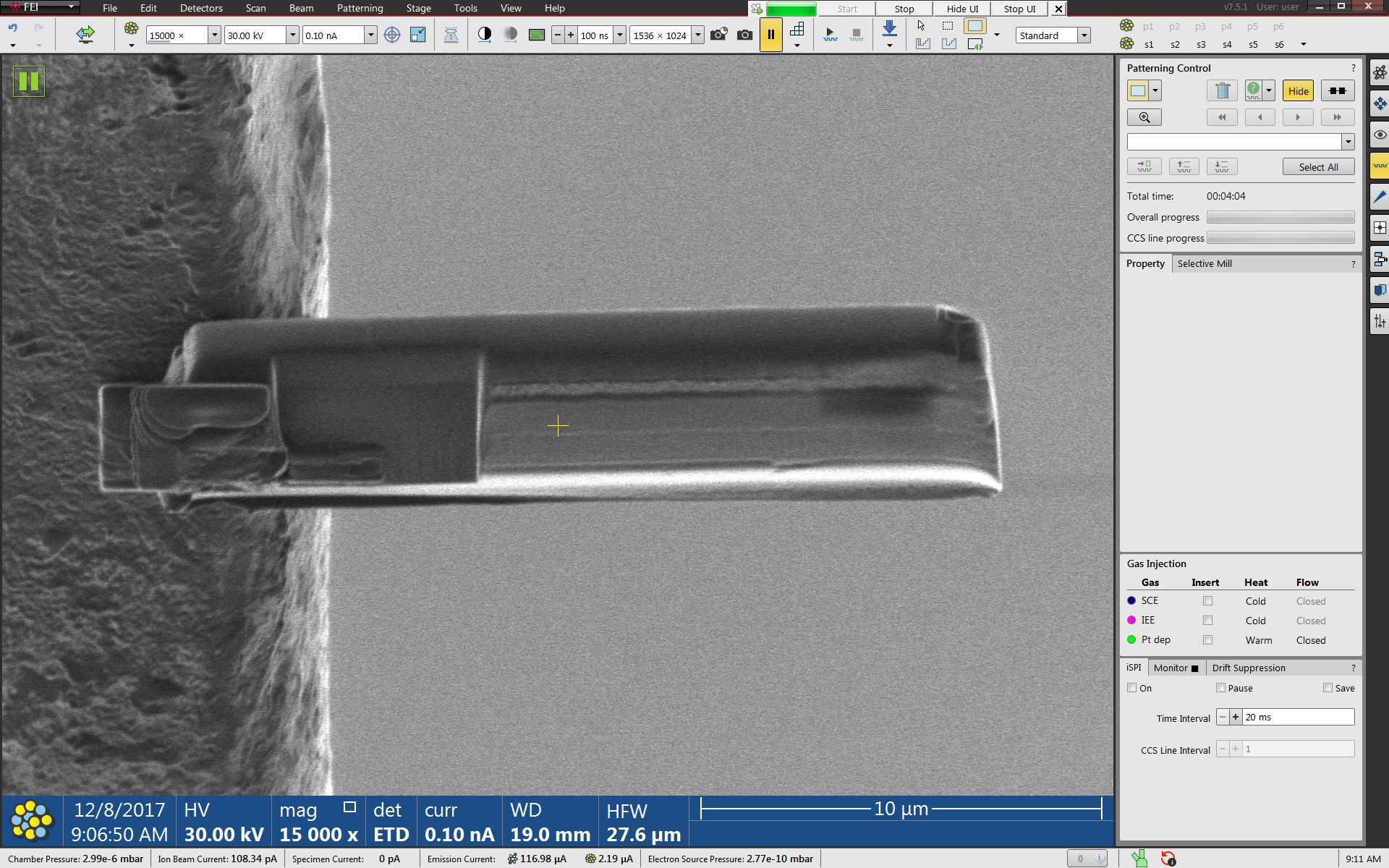Screen dimensions: 1389x868
Task: Open the Standard preset dropdown
Action: (1084, 35)
